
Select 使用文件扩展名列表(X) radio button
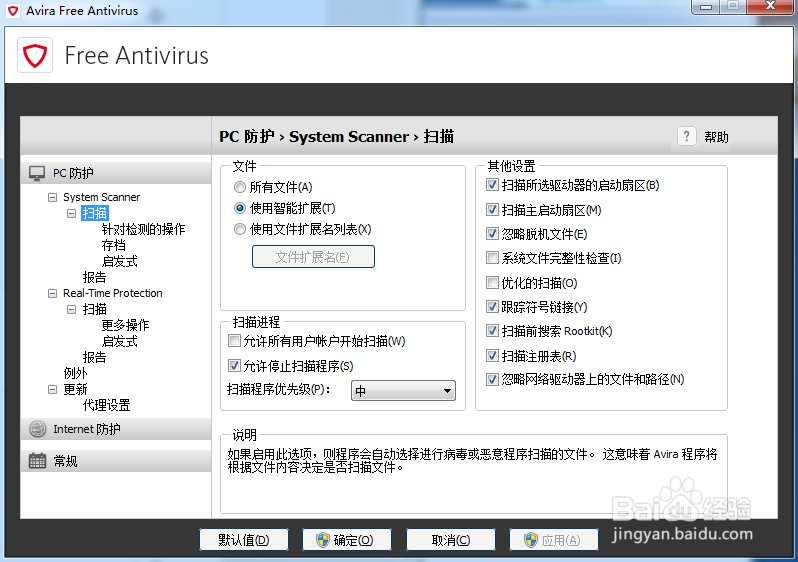click(240, 229)
